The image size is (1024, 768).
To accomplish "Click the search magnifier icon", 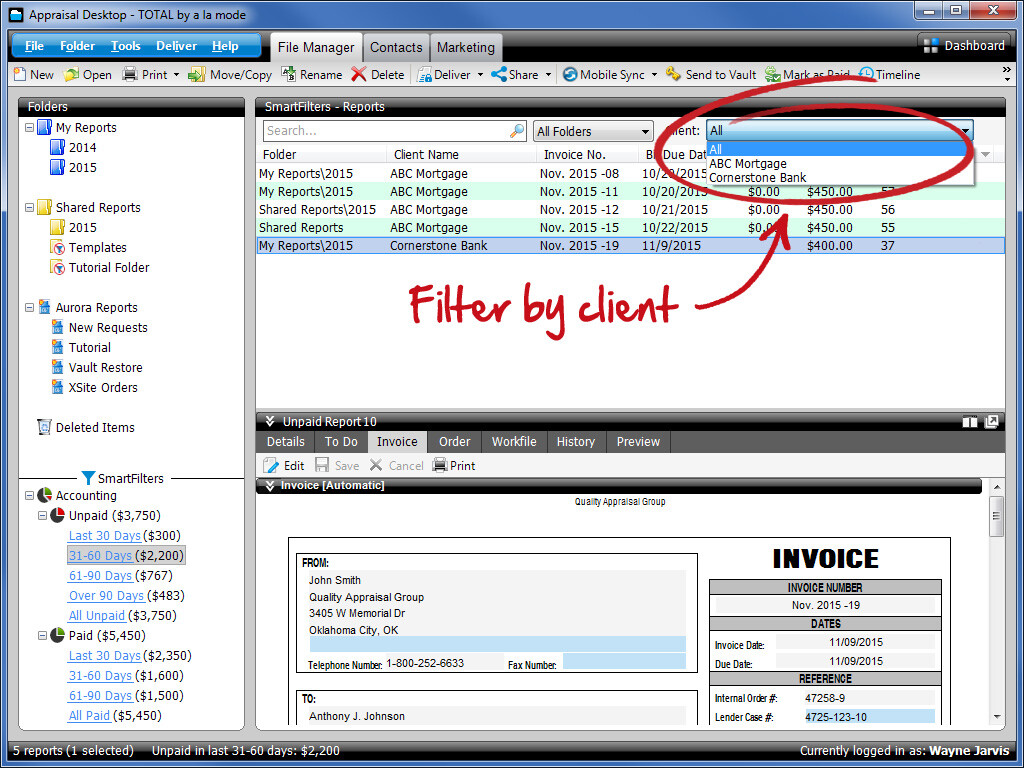I will [x=517, y=131].
